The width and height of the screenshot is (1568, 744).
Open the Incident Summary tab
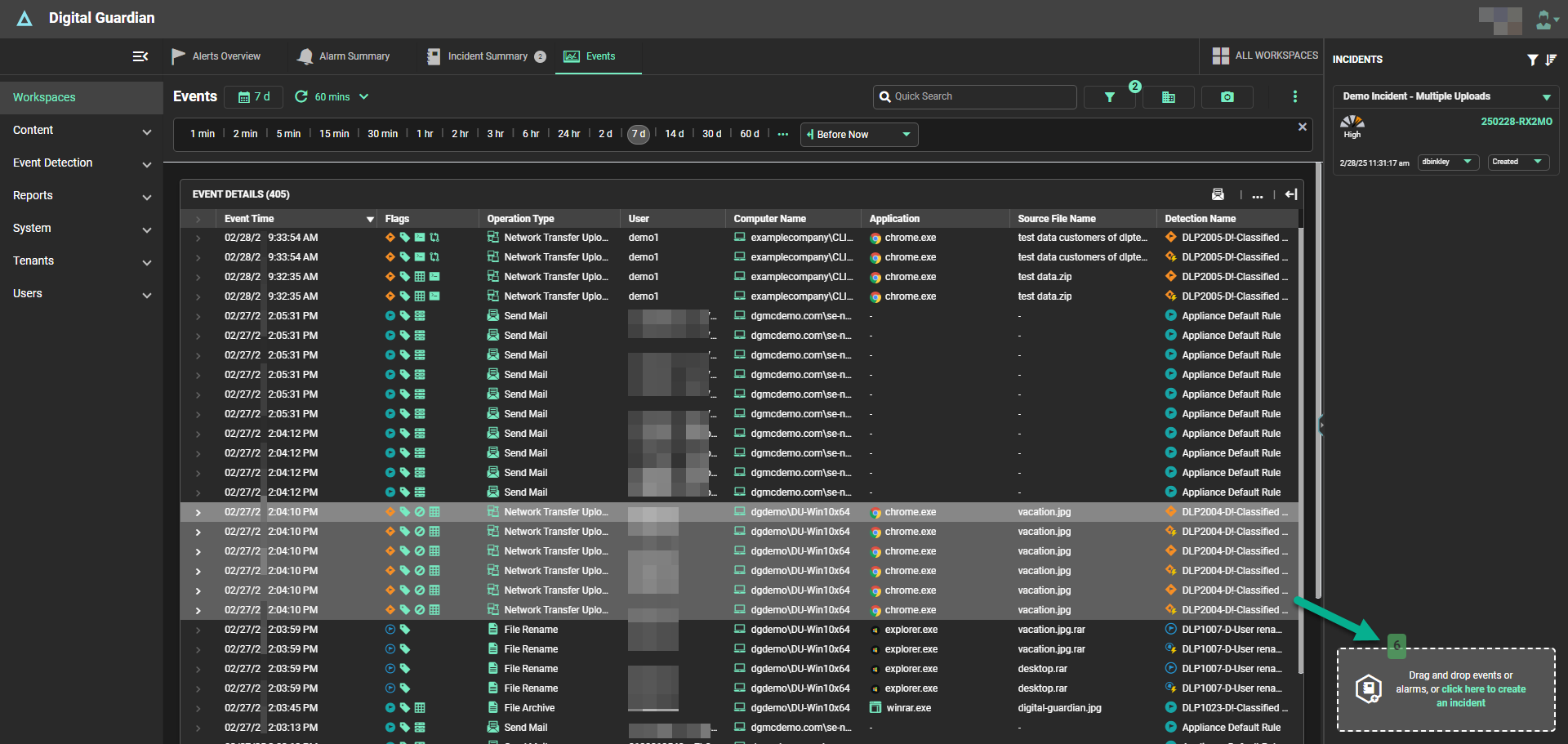coord(487,56)
